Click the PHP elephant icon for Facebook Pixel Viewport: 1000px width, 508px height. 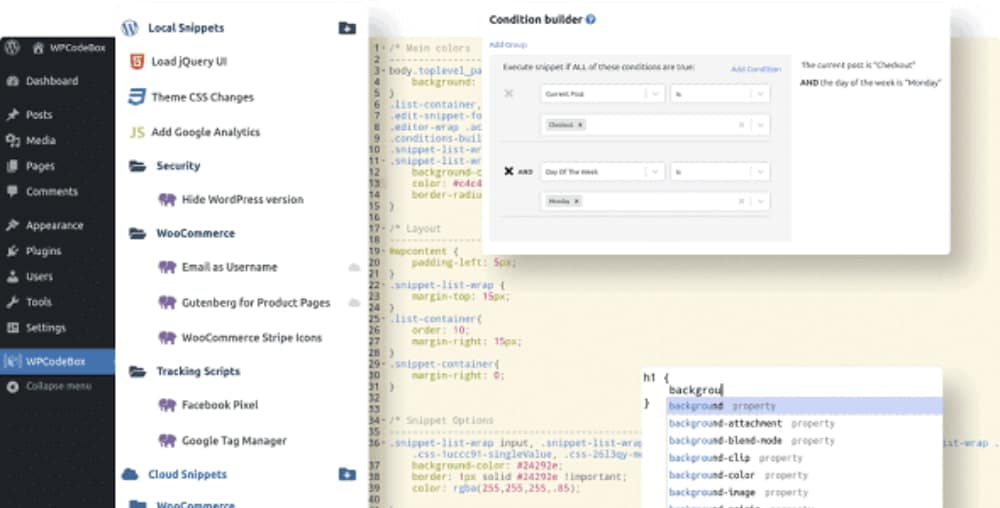167,405
